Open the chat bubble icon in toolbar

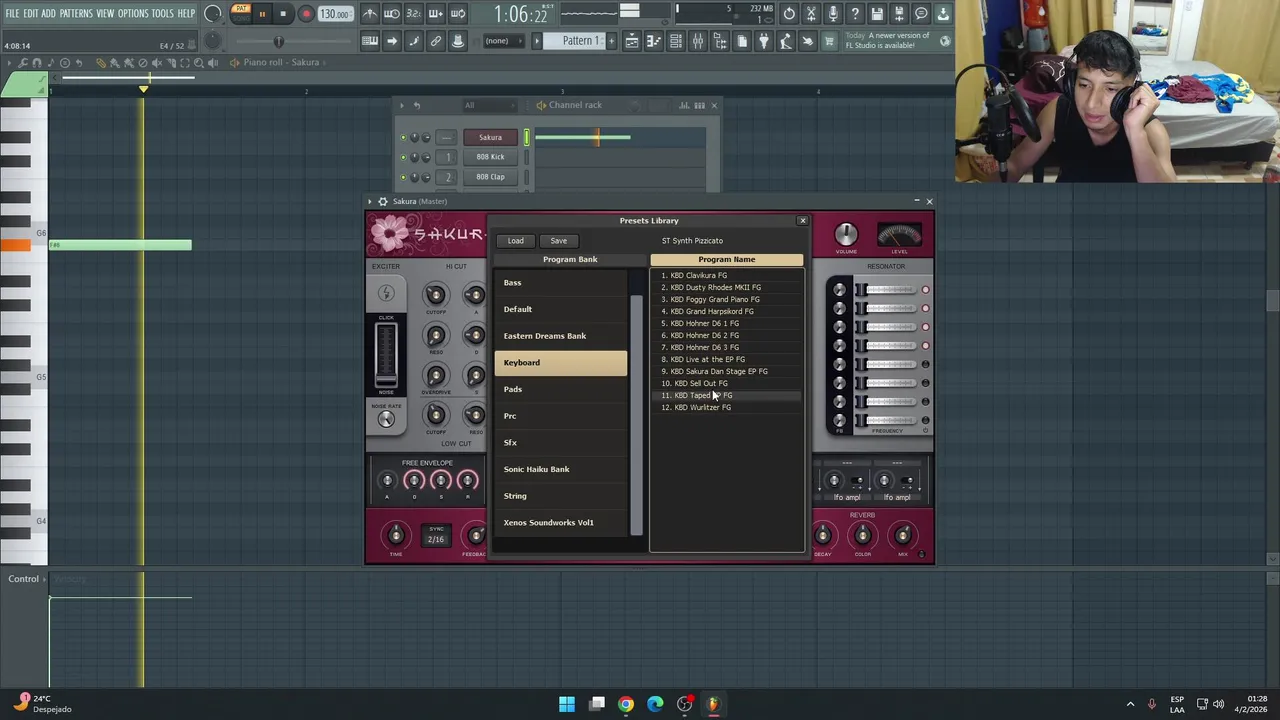(x=921, y=14)
